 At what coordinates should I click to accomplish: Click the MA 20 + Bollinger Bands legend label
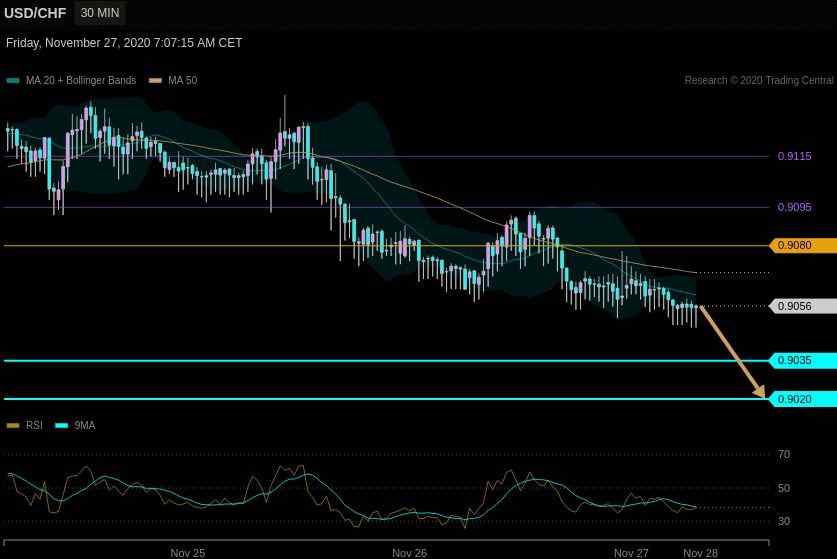click(81, 80)
